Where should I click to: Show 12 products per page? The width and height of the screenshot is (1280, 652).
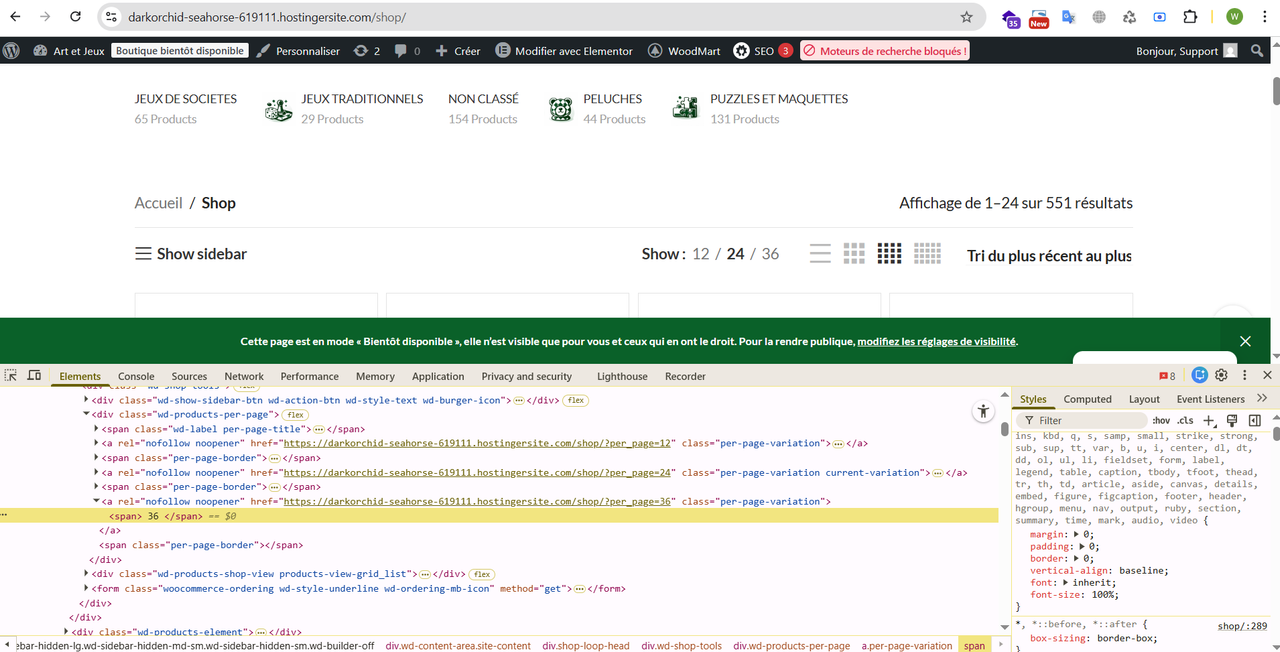(x=700, y=254)
